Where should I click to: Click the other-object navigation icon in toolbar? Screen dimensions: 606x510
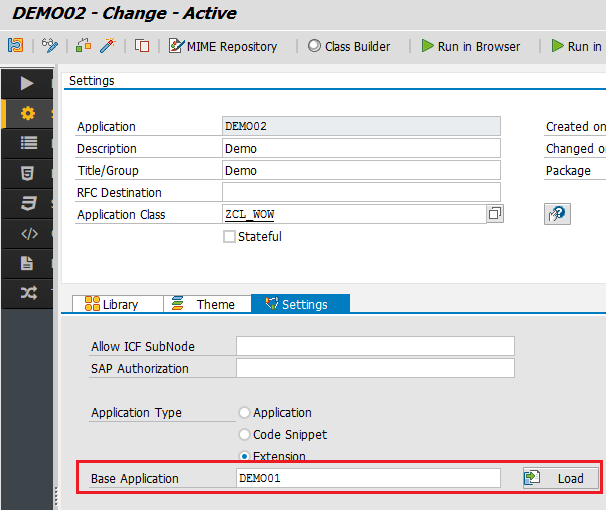15,46
